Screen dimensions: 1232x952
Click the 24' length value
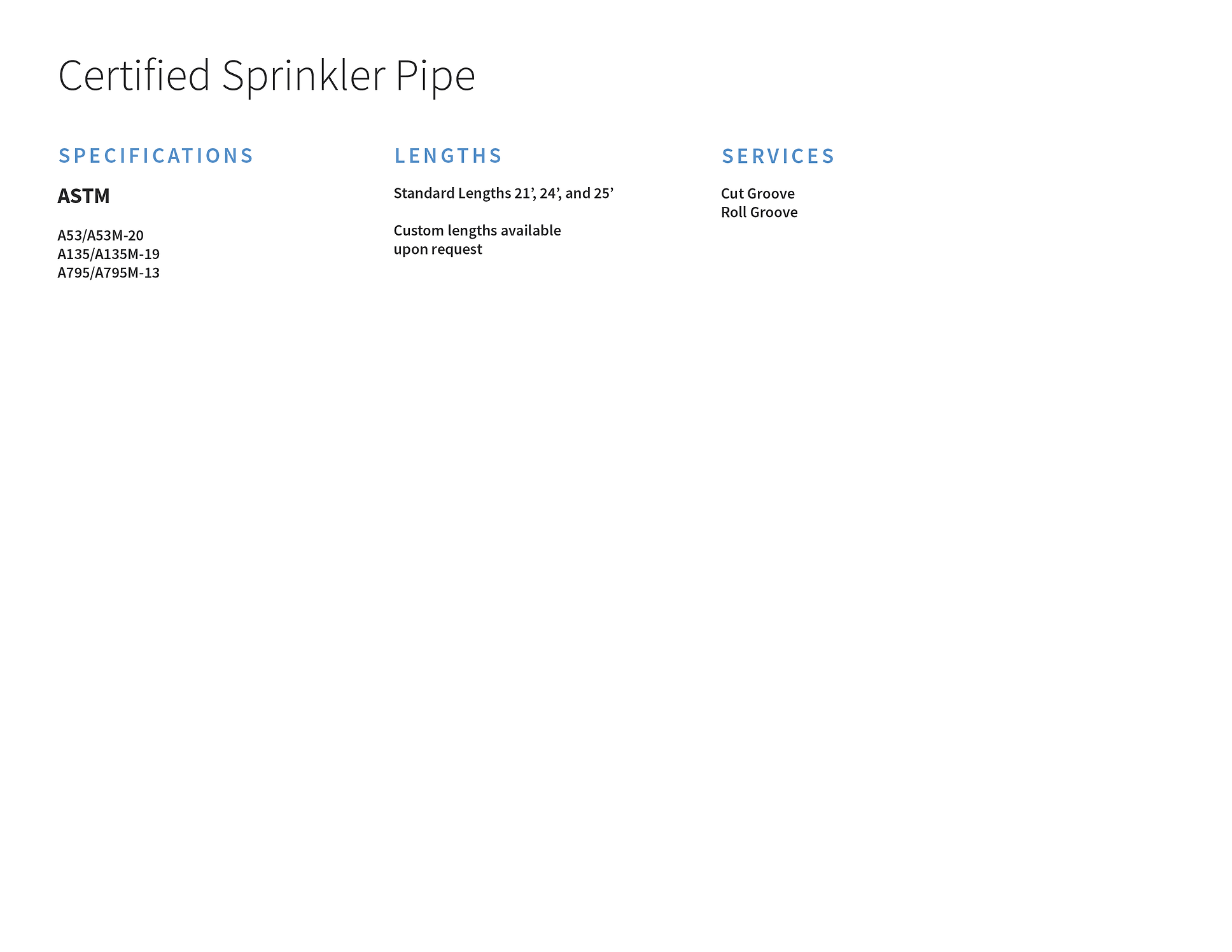tap(550, 193)
